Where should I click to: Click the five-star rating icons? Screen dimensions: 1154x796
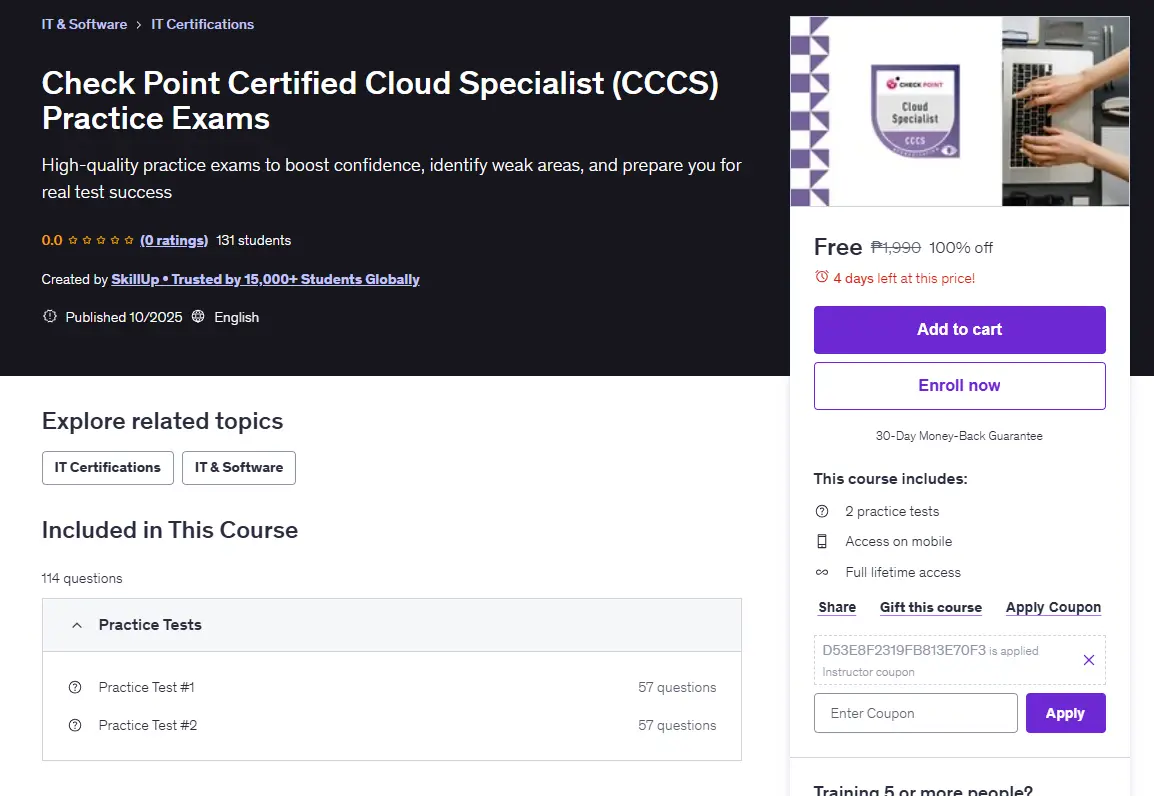point(101,241)
